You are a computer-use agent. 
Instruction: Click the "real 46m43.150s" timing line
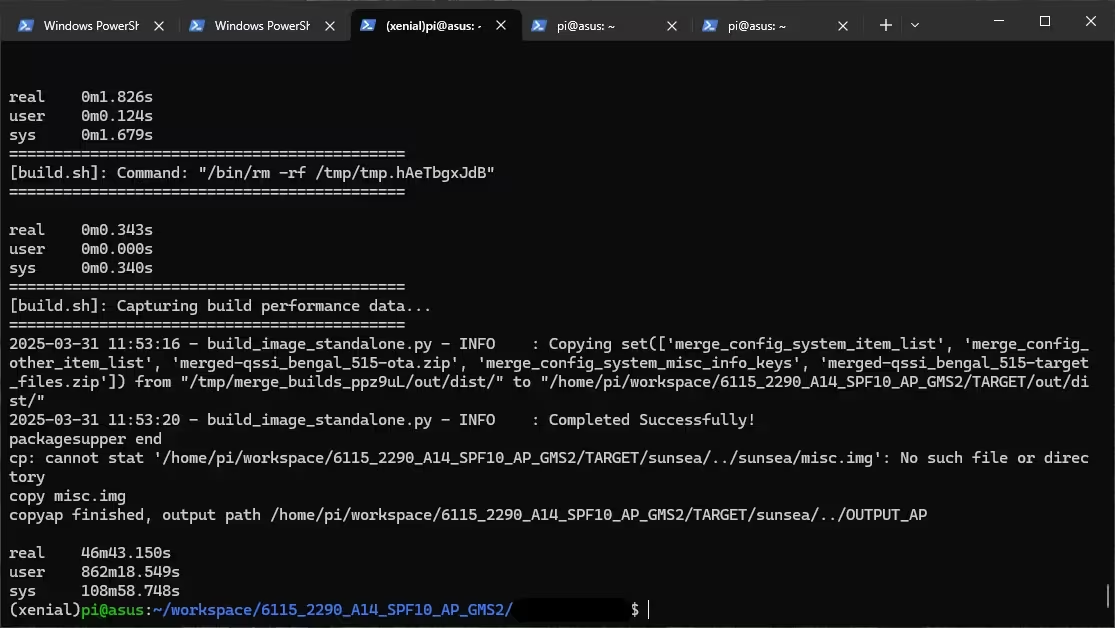tap(90, 553)
